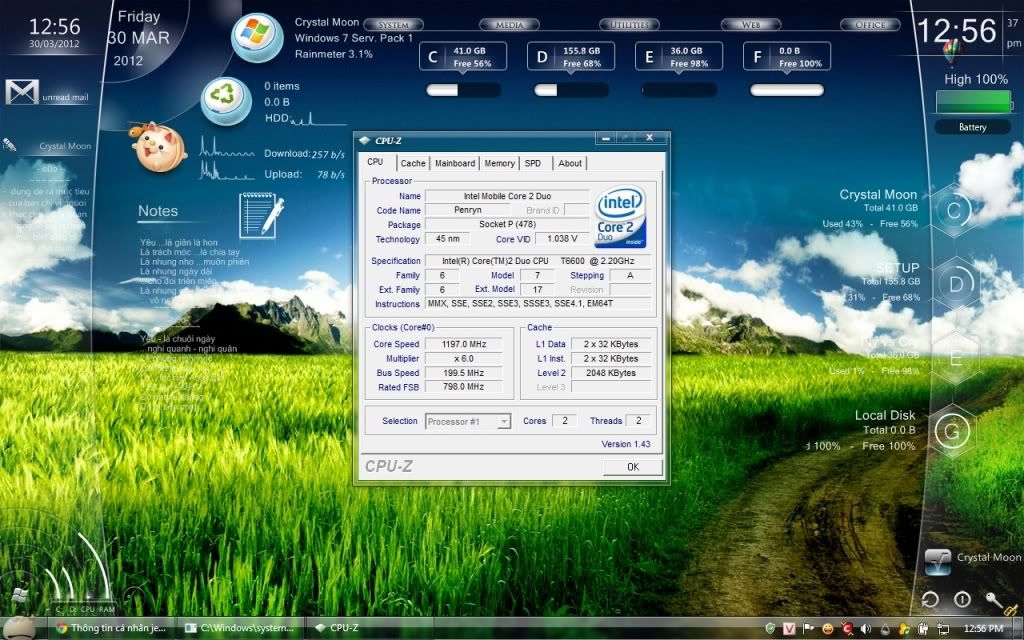
Task: Open the G drive hexagon icon
Action: pyautogui.click(x=952, y=431)
